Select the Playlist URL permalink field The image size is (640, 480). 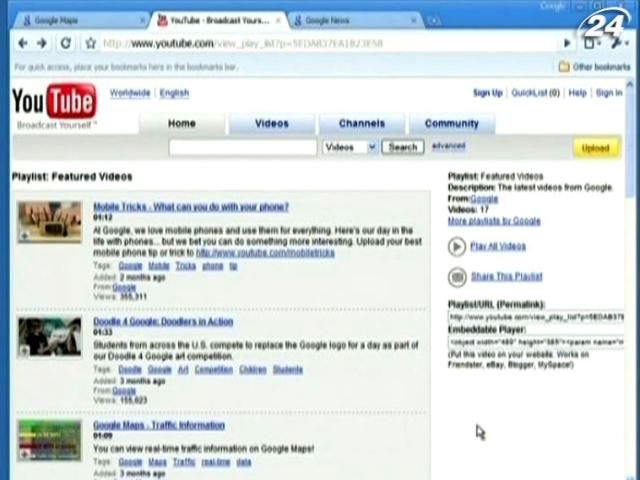(x=536, y=317)
